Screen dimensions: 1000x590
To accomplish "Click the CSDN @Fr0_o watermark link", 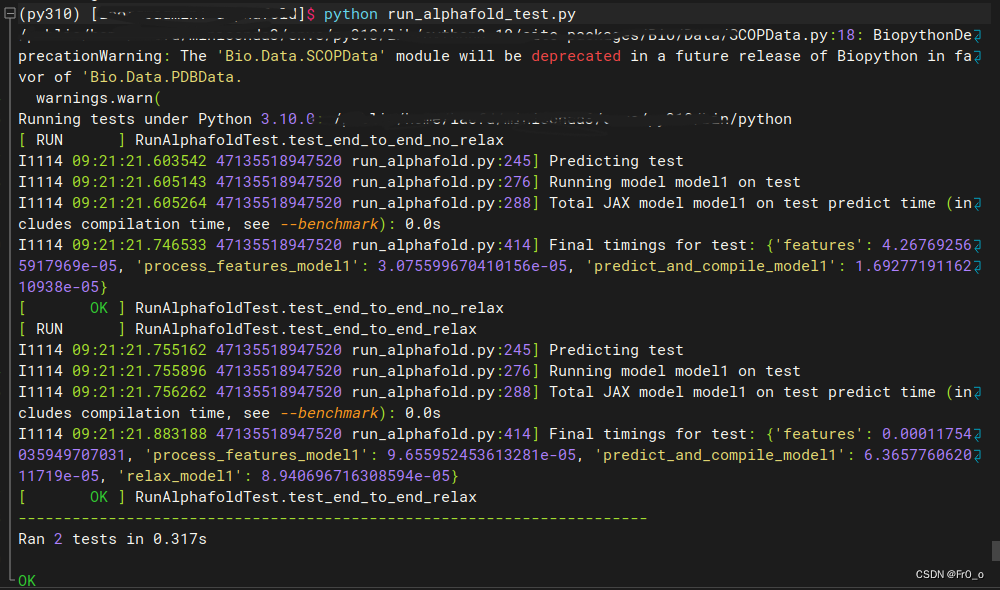I will point(948,574).
